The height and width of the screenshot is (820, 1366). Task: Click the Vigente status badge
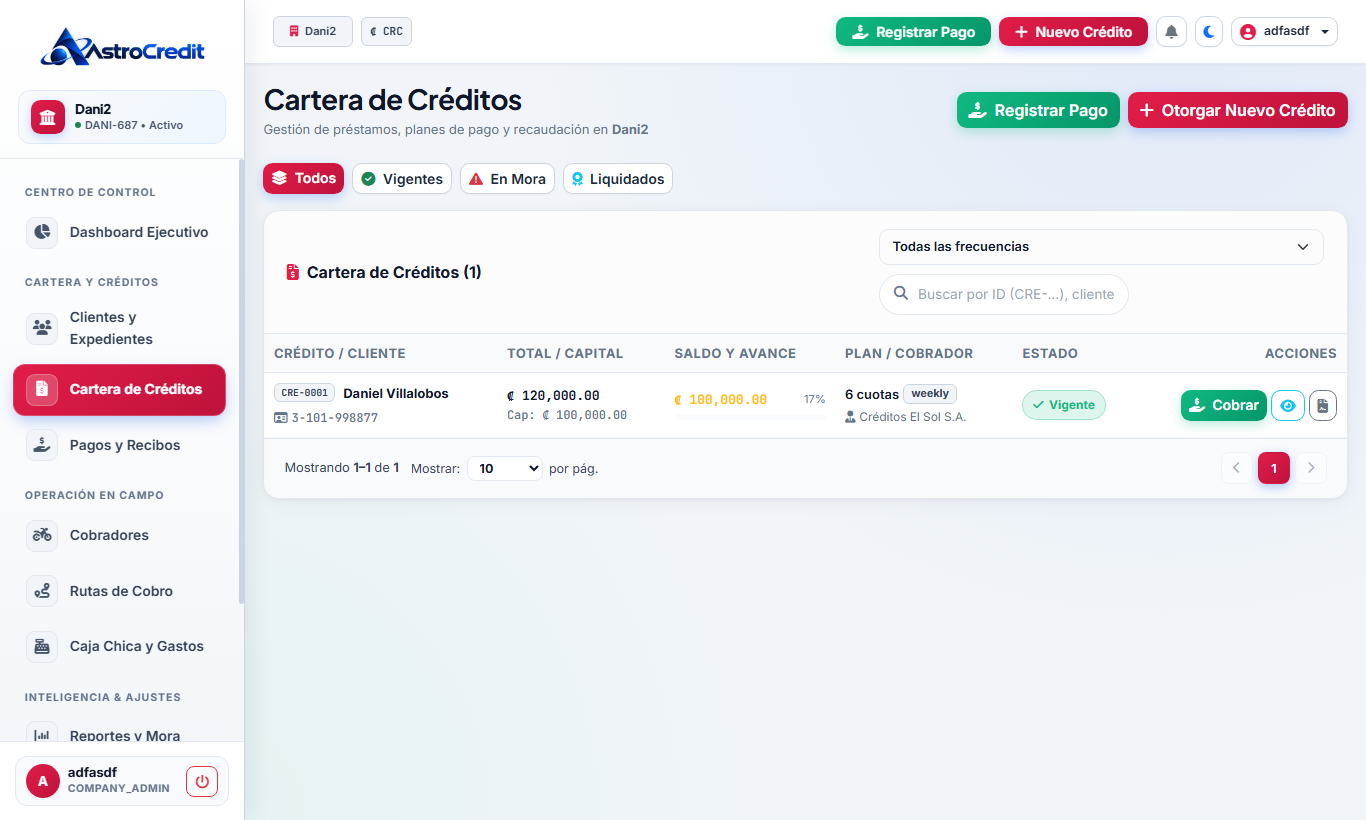click(1064, 405)
